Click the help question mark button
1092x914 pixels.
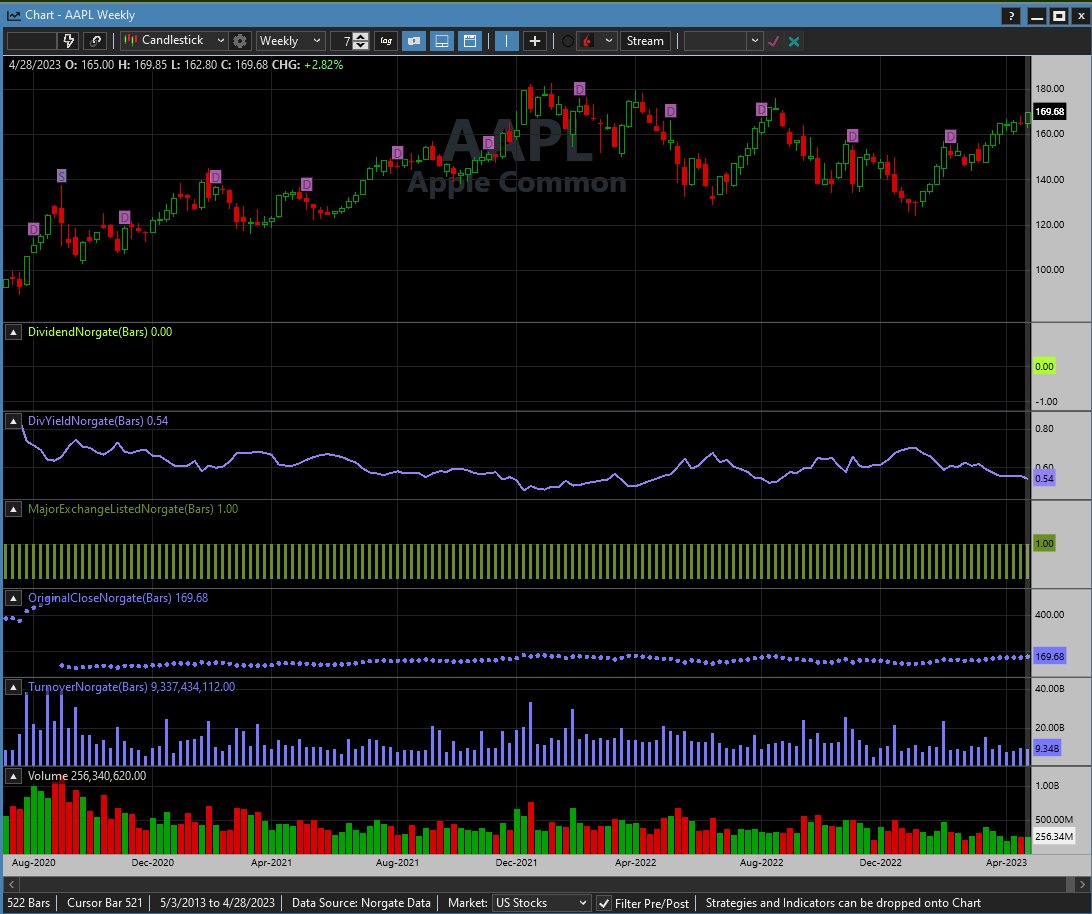(1011, 15)
